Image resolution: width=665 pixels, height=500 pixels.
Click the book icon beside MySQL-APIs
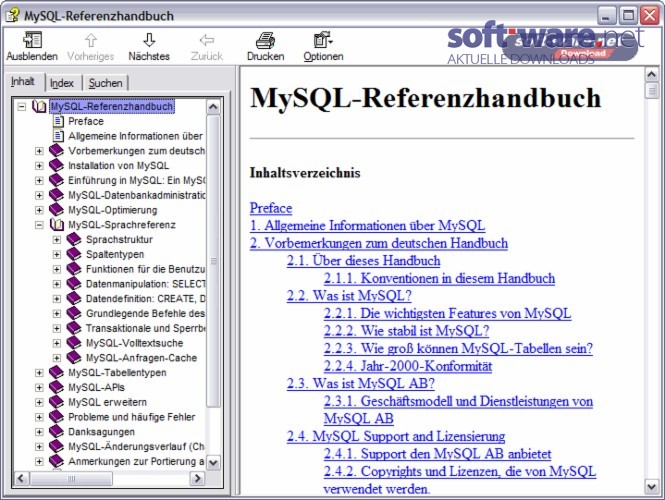click(56, 388)
